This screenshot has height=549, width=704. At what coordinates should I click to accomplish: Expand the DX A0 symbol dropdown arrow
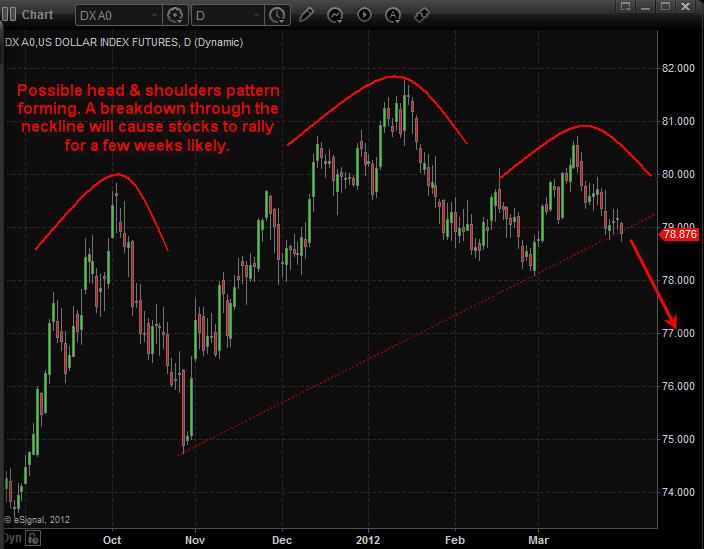154,16
